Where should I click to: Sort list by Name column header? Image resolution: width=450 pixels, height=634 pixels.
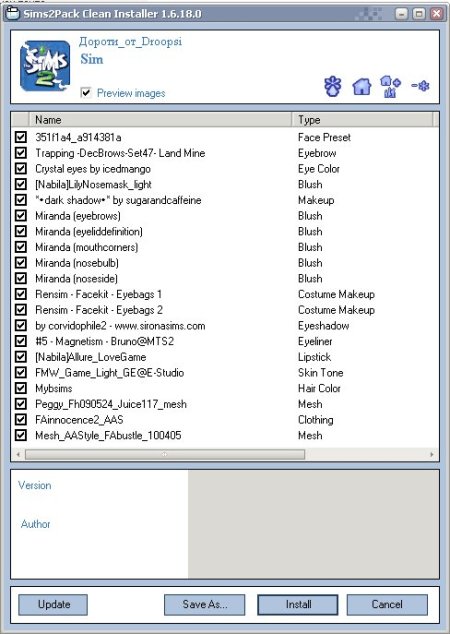click(160, 120)
